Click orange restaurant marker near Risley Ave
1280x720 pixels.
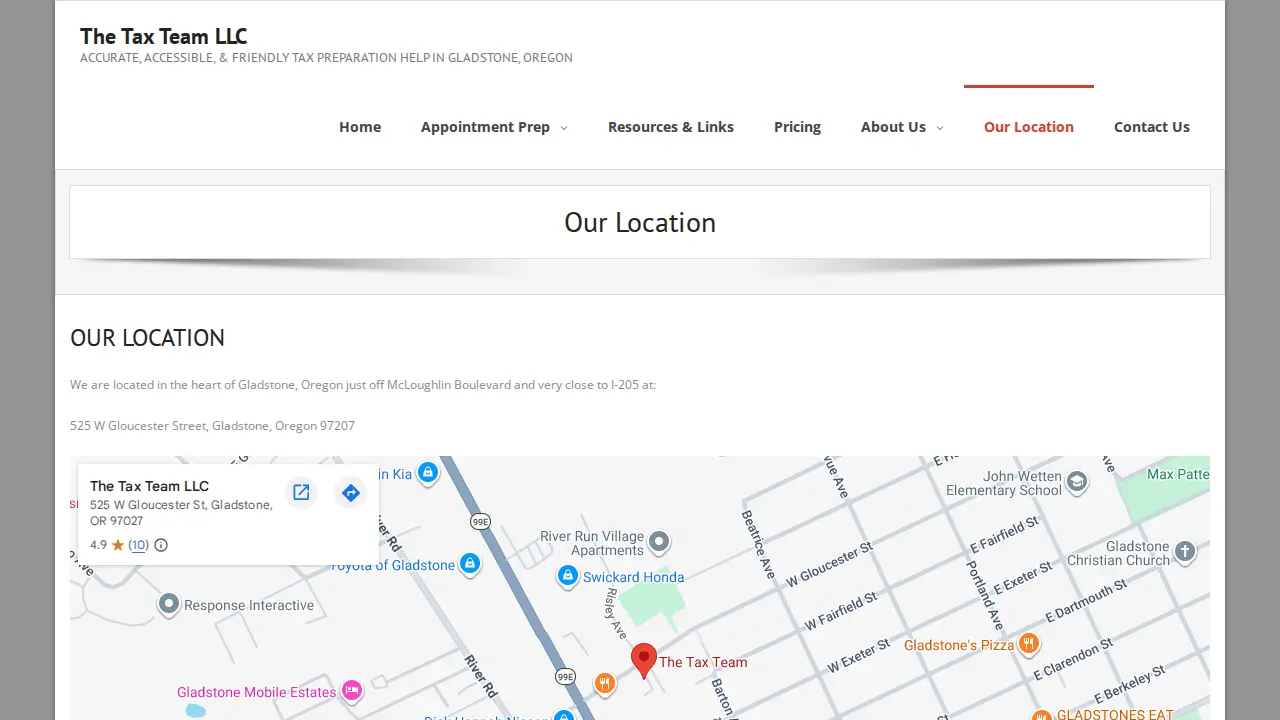pyautogui.click(x=604, y=684)
